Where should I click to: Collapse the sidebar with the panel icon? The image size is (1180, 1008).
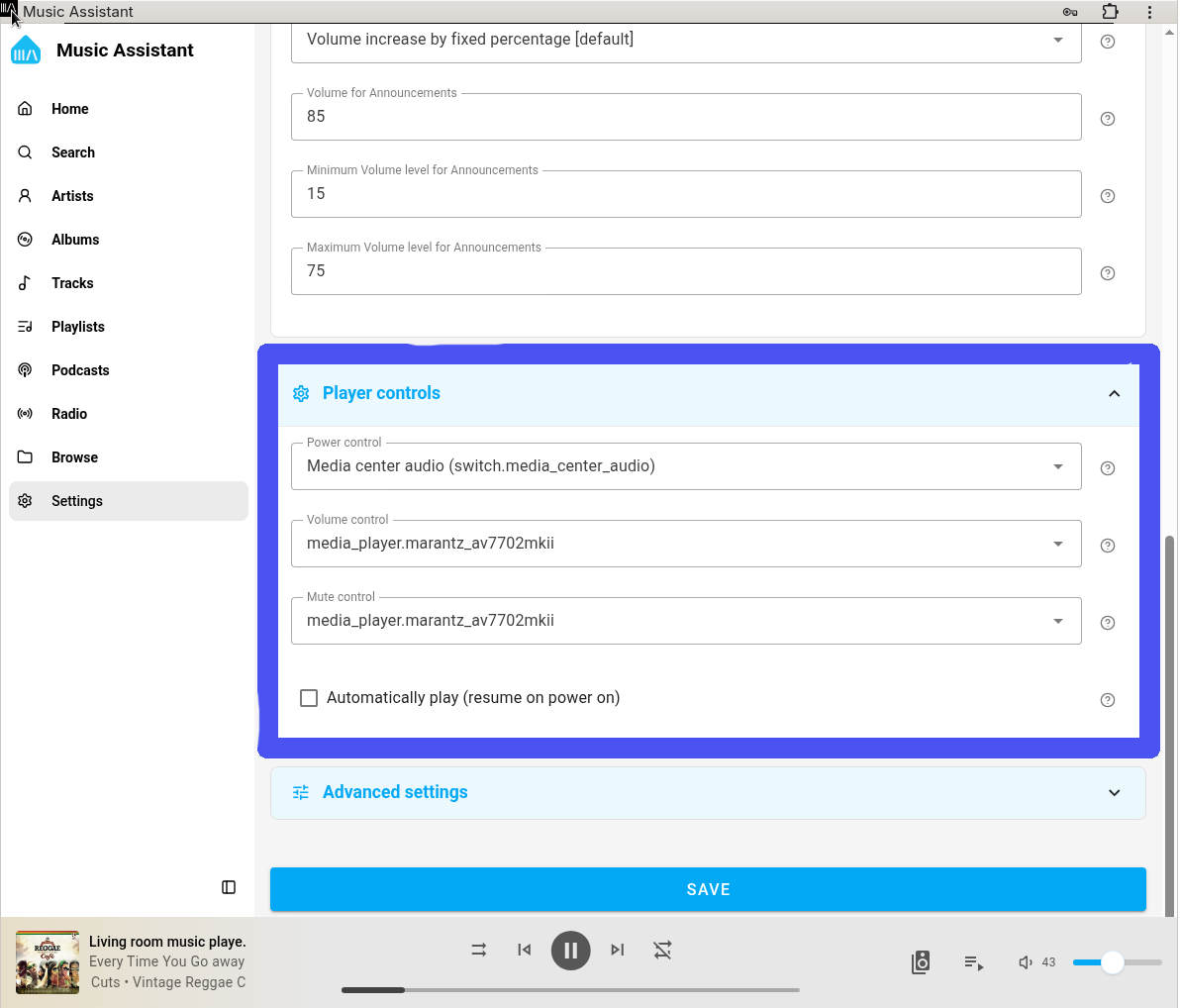pyautogui.click(x=229, y=887)
